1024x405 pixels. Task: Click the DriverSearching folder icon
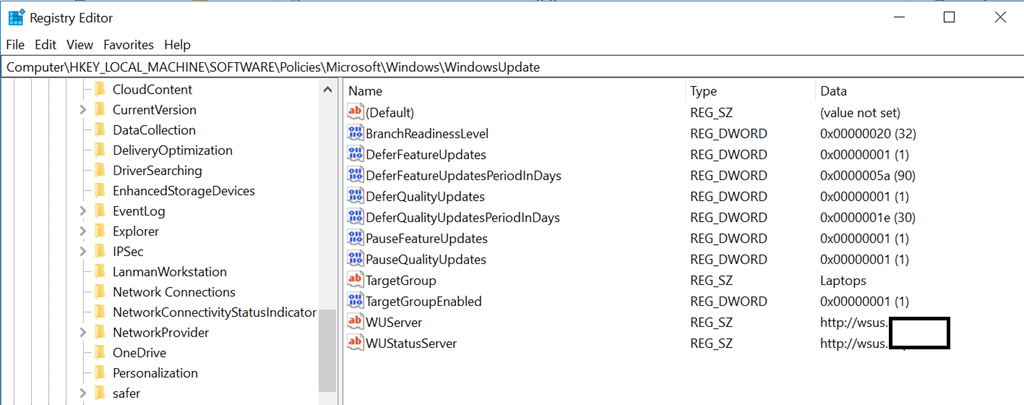pos(100,170)
